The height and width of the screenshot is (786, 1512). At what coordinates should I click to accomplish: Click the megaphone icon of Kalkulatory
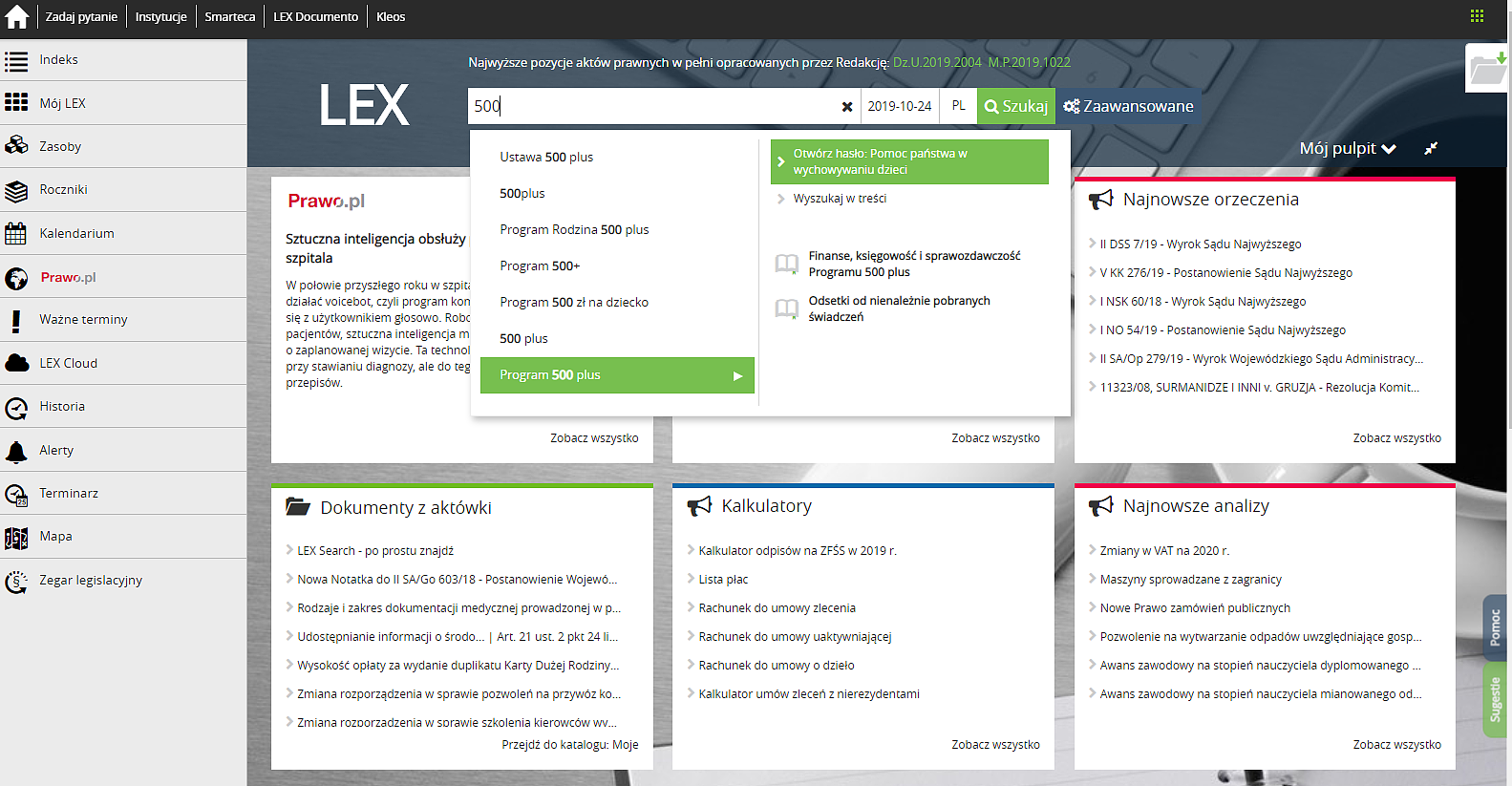click(699, 505)
